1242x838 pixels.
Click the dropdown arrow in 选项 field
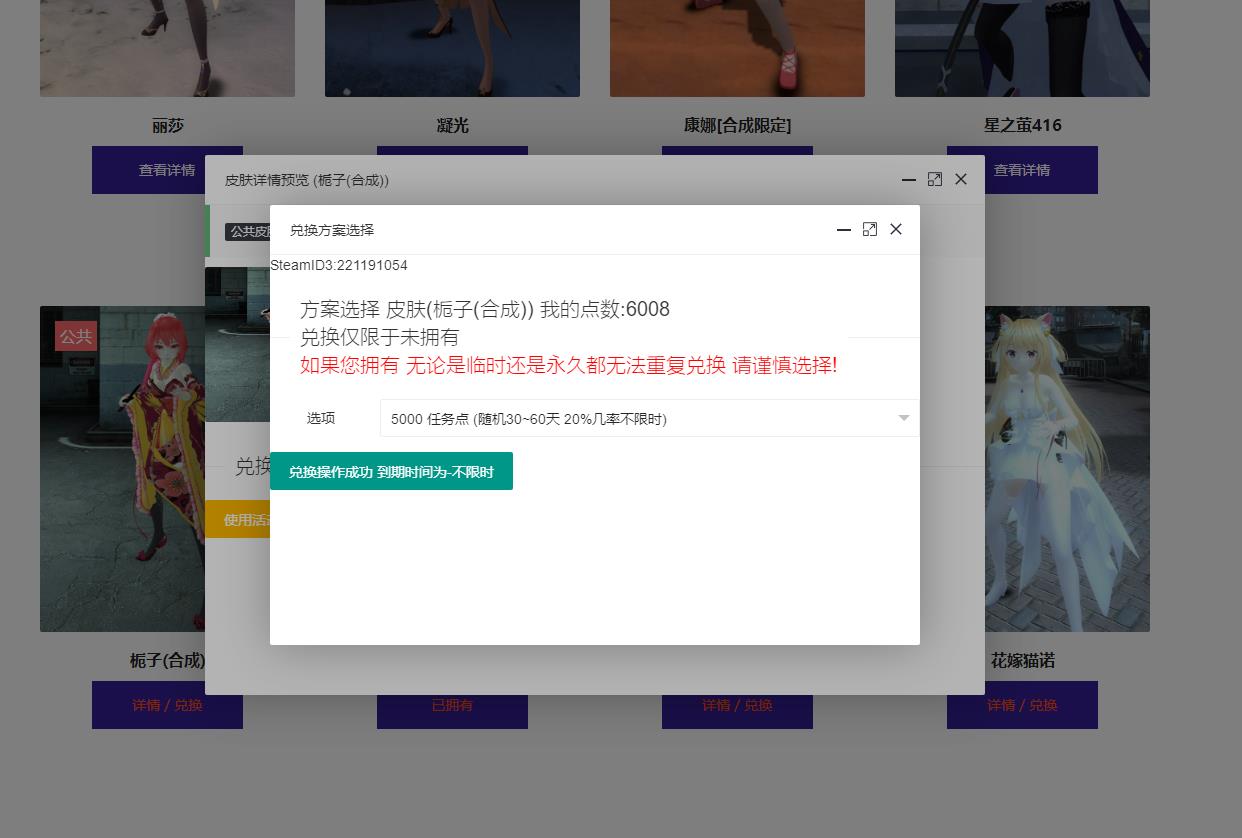pos(903,419)
